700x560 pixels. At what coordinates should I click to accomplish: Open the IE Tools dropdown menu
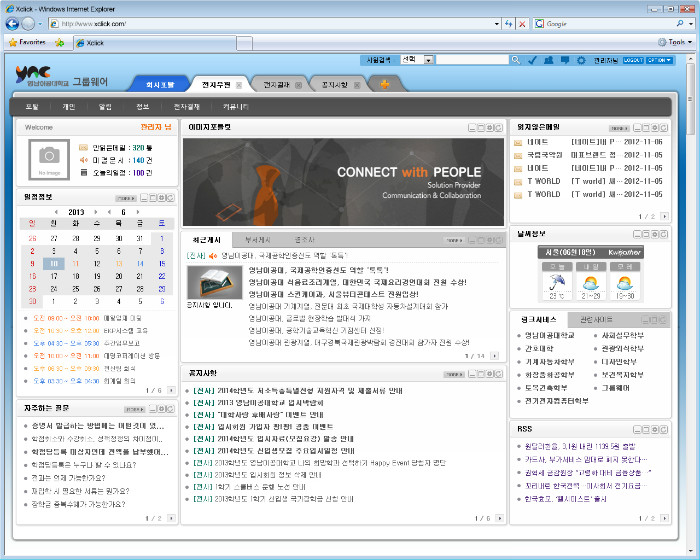(678, 43)
